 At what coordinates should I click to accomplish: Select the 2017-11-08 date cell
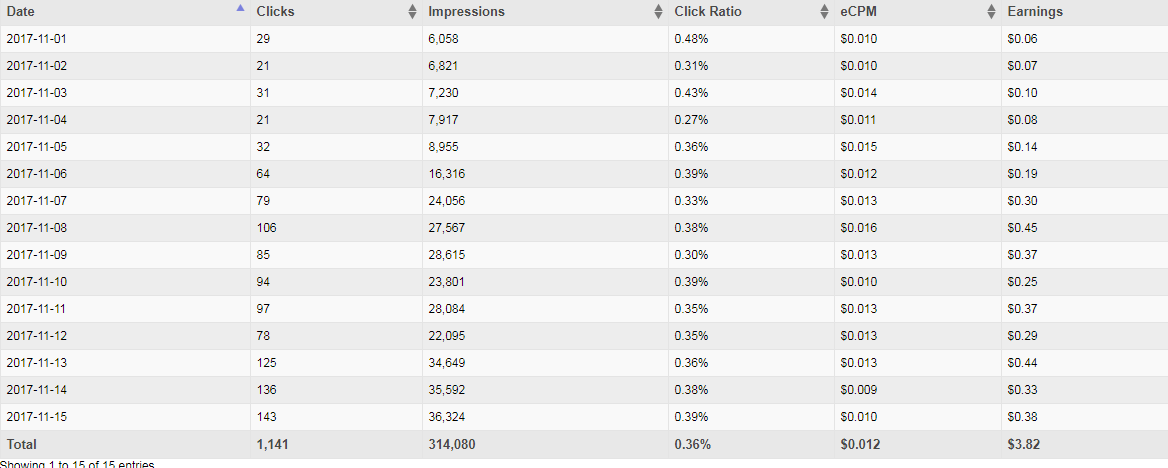click(36, 228)
